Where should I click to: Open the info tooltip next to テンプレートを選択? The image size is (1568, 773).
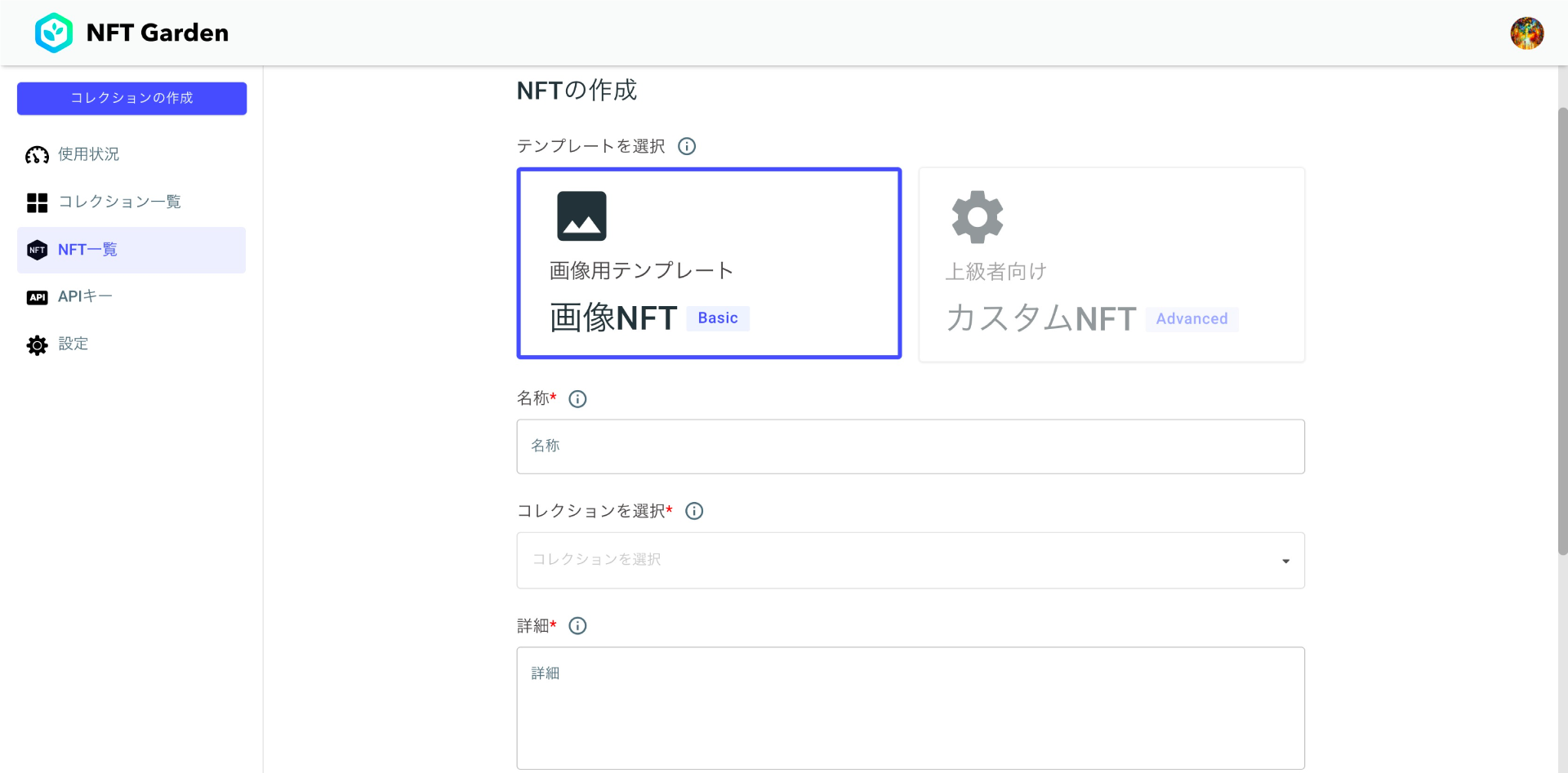click(x=687, y=146)
